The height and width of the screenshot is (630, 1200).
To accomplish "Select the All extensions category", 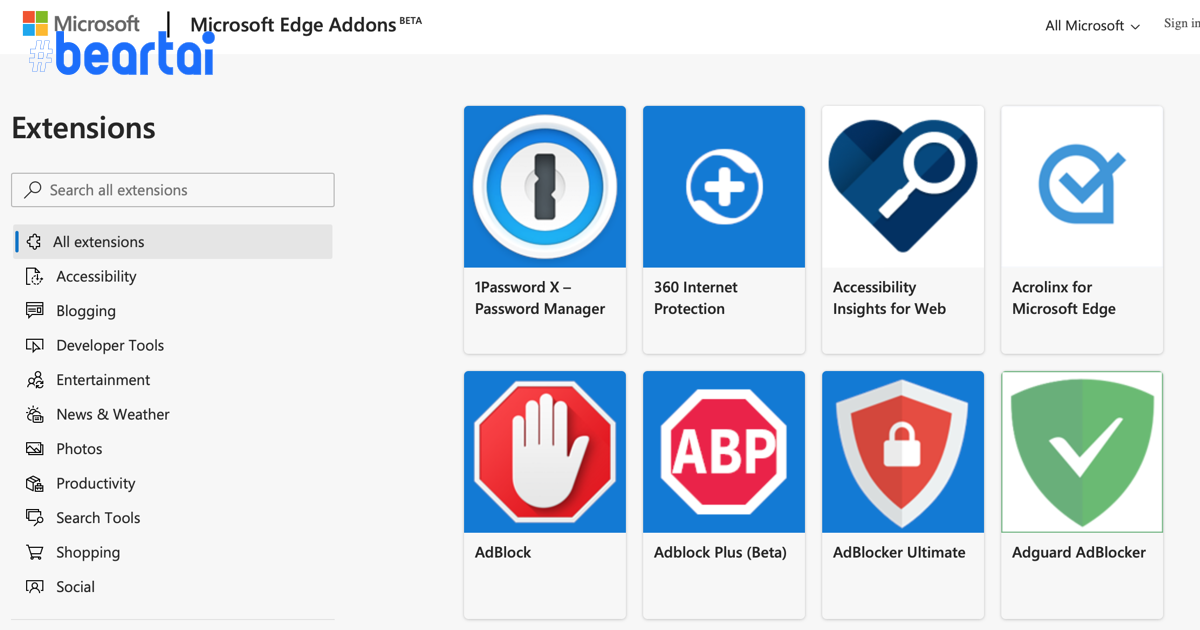I will click(172, 242).
